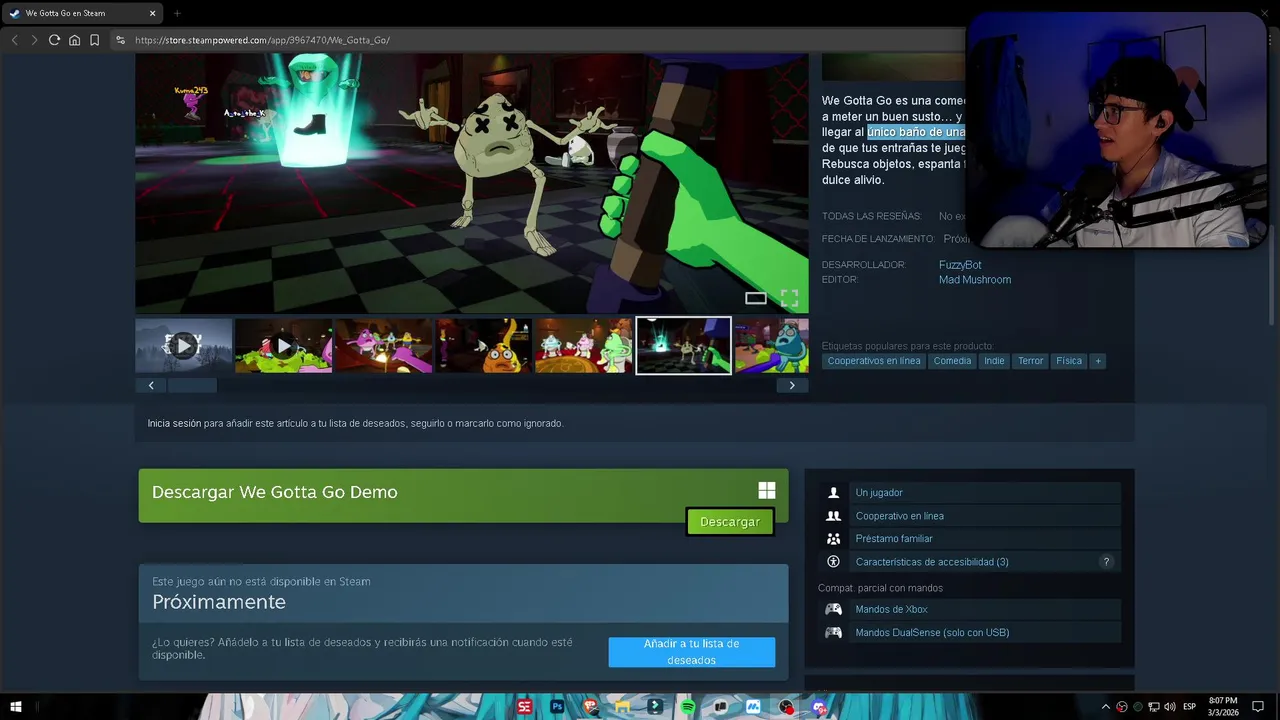Click the online co-op people icon
Screen dimensions: 1280x720
pyautogui.click(x=833, y=516)
